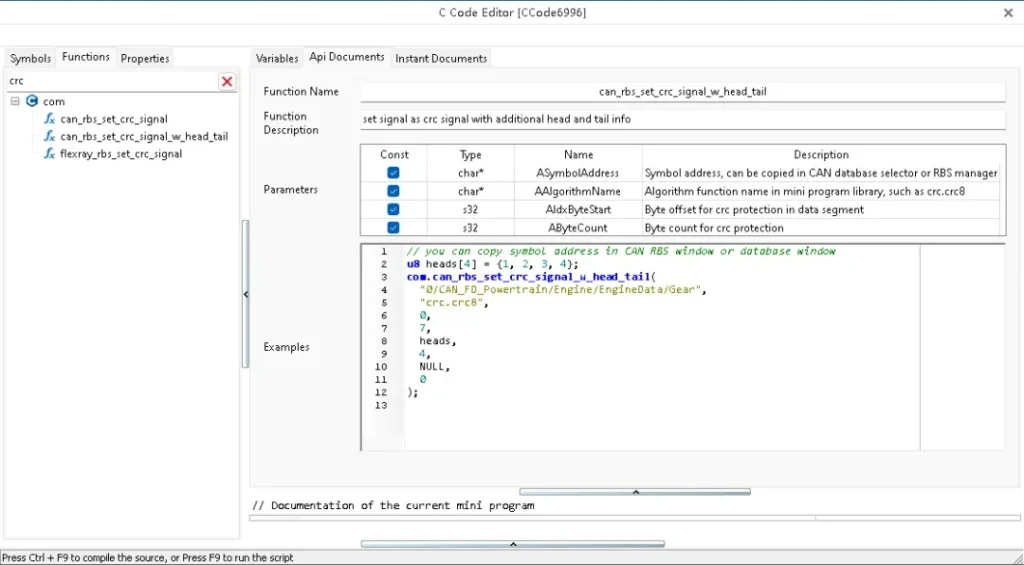Image resolution: width=1024 pixels, height=565 pixels.
Task: Click the function icon beside can_rbs_set_crc_signal_w_head_tail
Action: click(49, 136)
